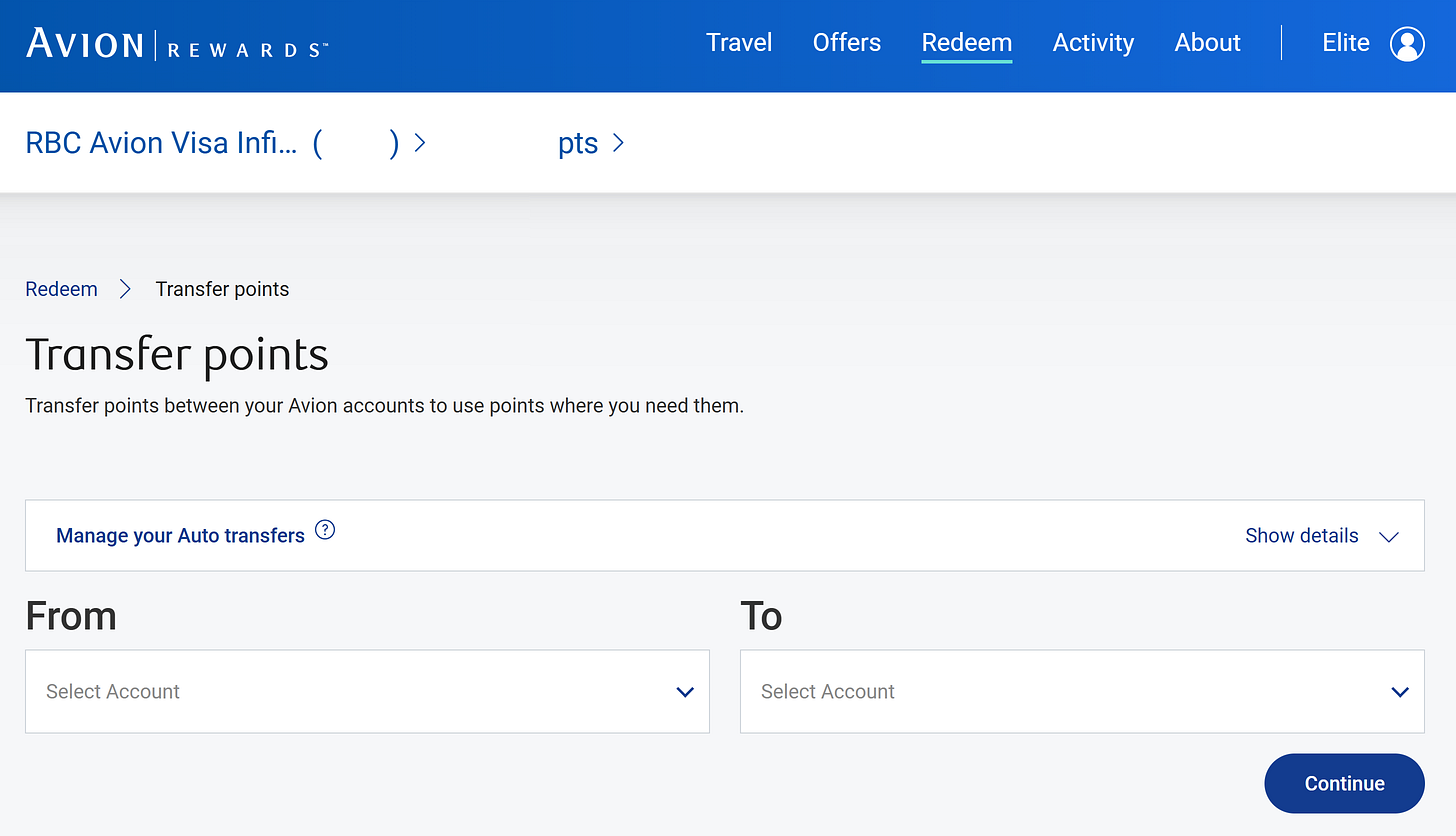
Task: Open the Offers menu
Action: [847, 43]
